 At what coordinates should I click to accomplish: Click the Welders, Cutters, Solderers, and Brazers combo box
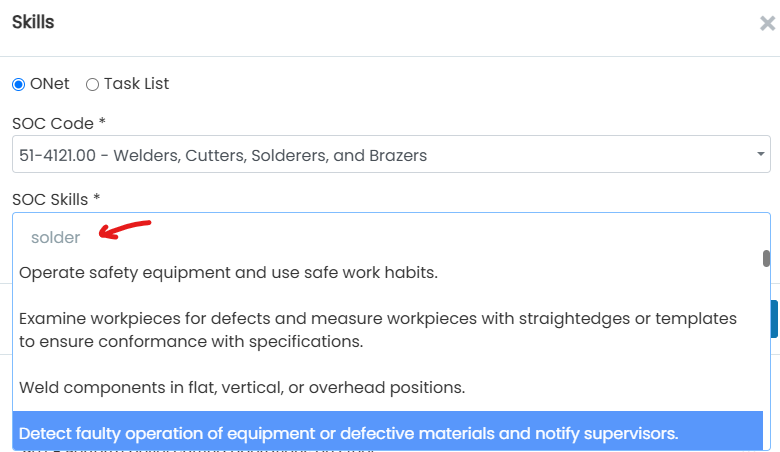click(x=391, y=154)
